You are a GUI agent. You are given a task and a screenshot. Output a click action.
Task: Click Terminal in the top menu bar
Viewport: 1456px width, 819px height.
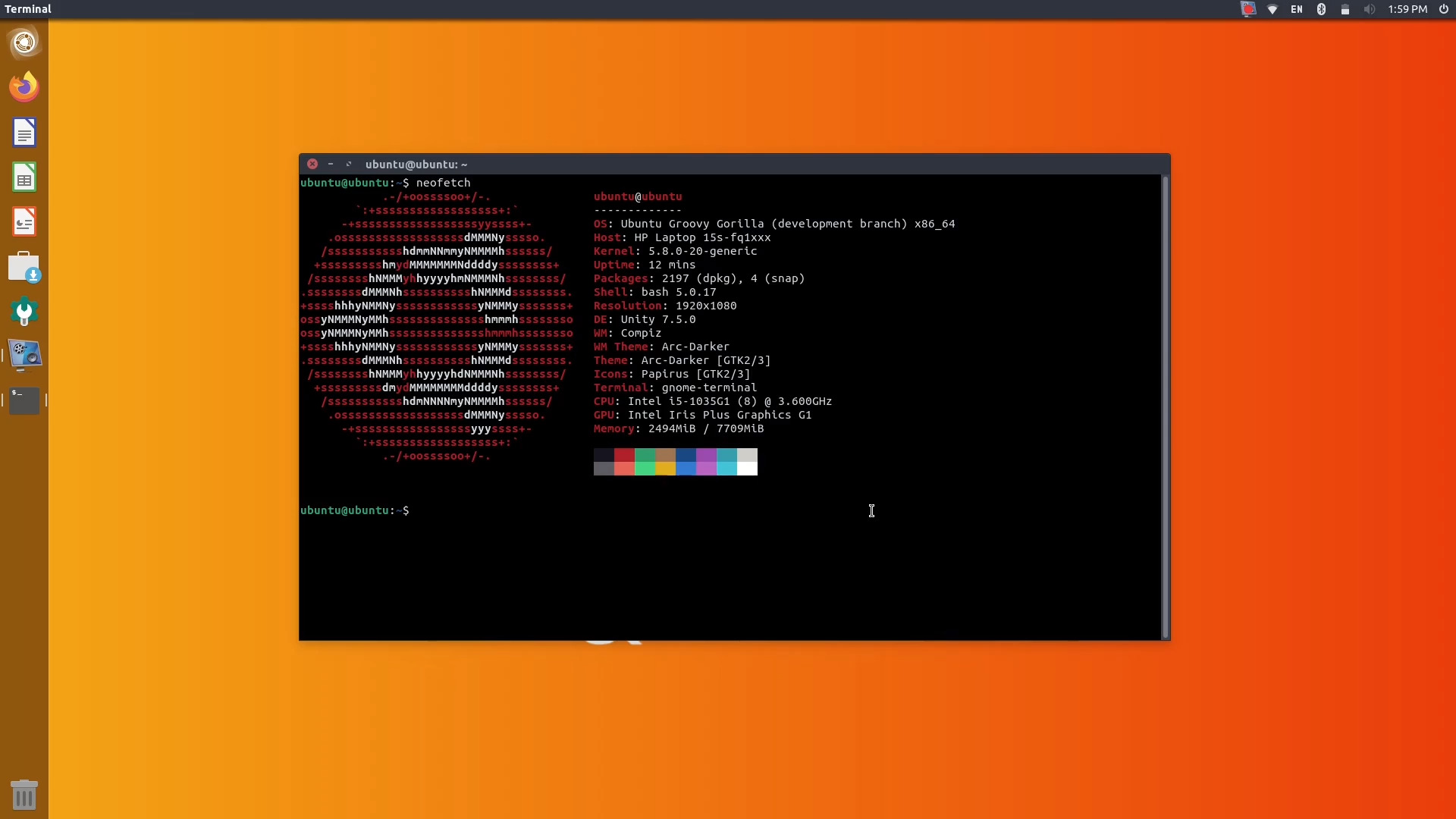(x=29, y=9)
